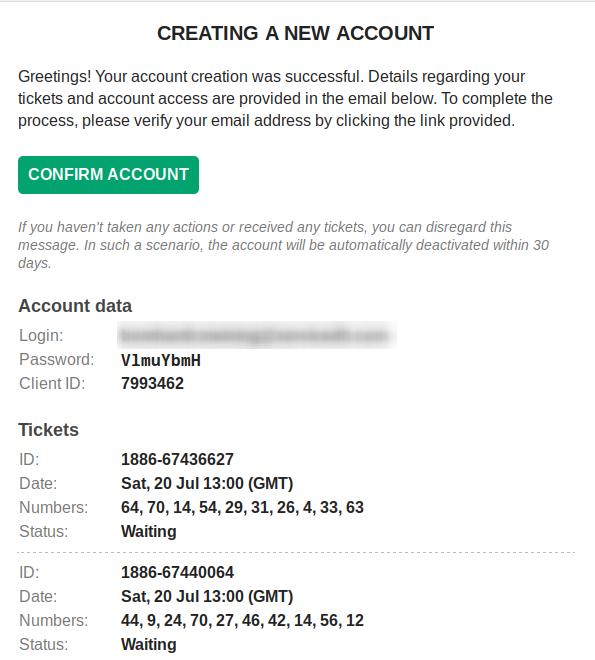
Task: Click the first ticket's date value
Action: click(x=207, y=483)
